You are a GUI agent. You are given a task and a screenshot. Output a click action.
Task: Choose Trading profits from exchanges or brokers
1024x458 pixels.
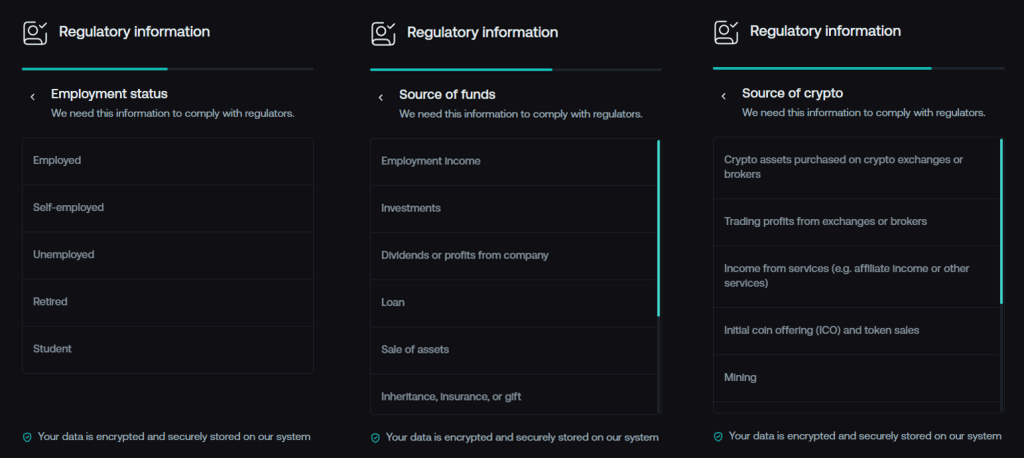[x=856, y=222]
